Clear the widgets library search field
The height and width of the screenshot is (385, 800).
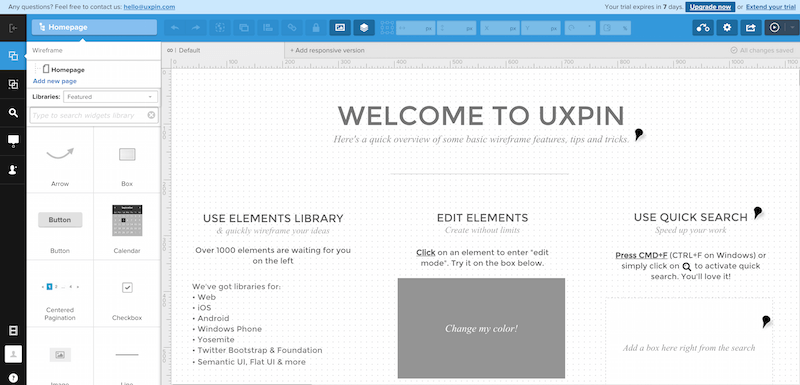[x=151, y=115]
